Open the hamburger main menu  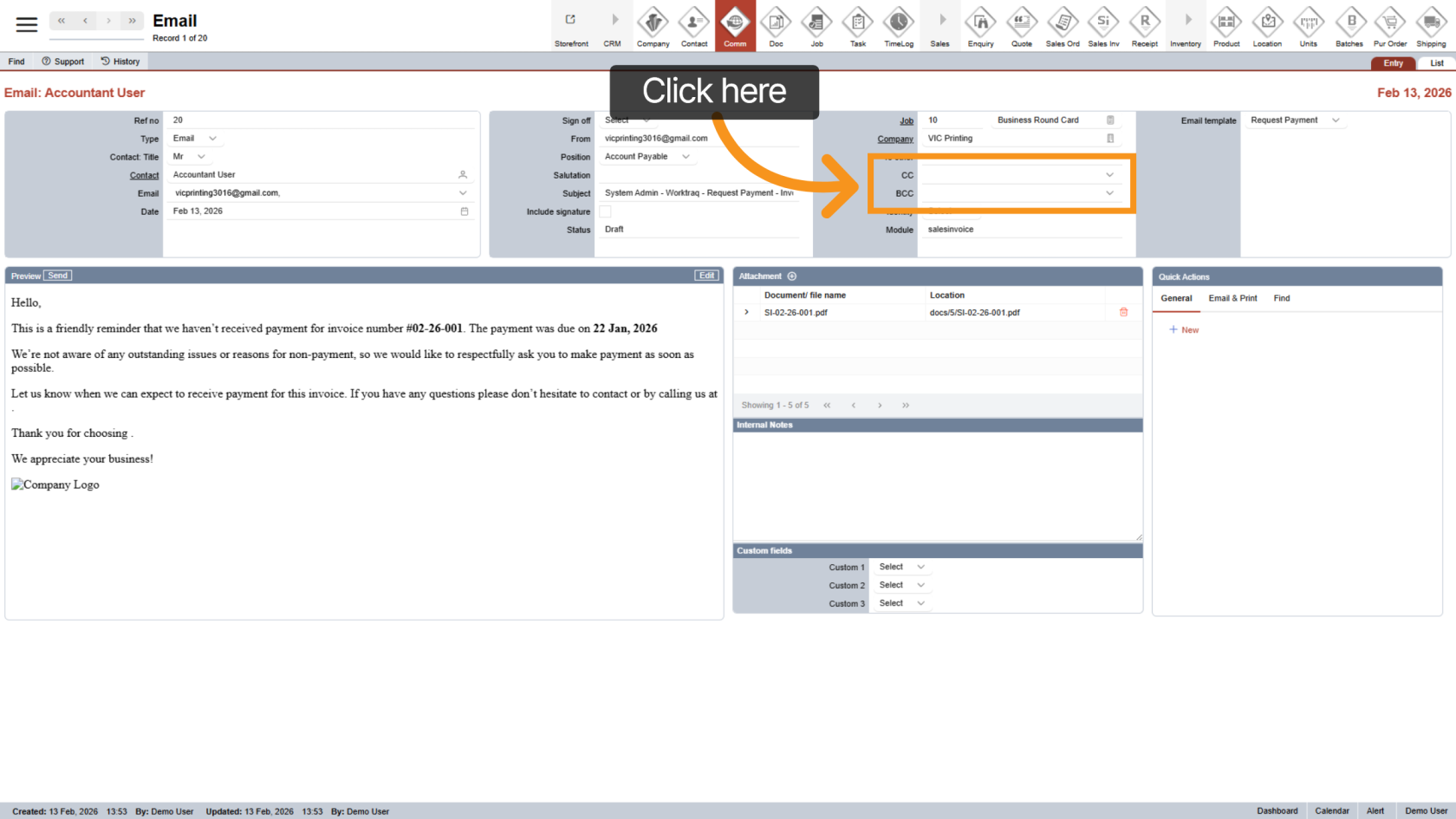click(x=27, y=24)
